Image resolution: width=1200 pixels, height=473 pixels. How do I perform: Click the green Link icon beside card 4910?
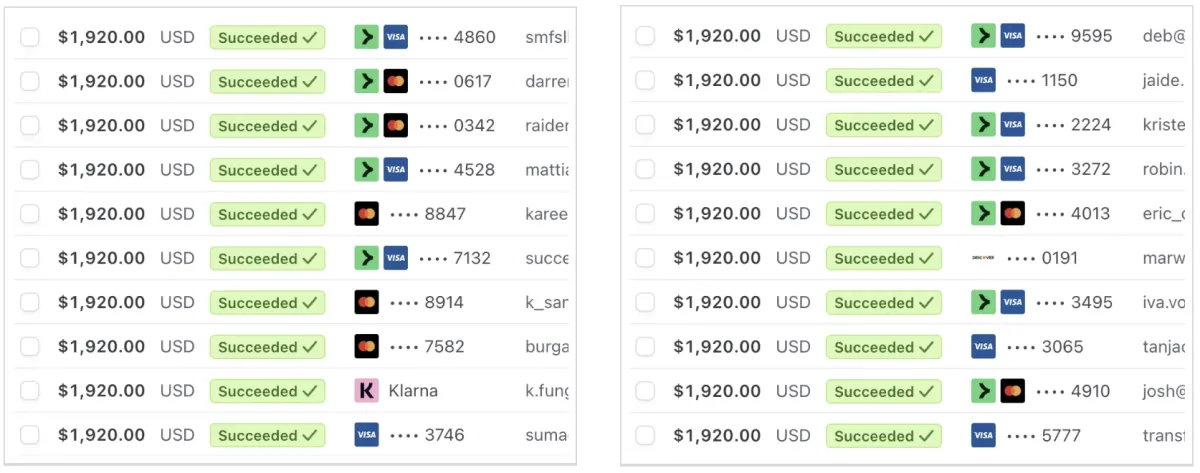tap(984, 391)
